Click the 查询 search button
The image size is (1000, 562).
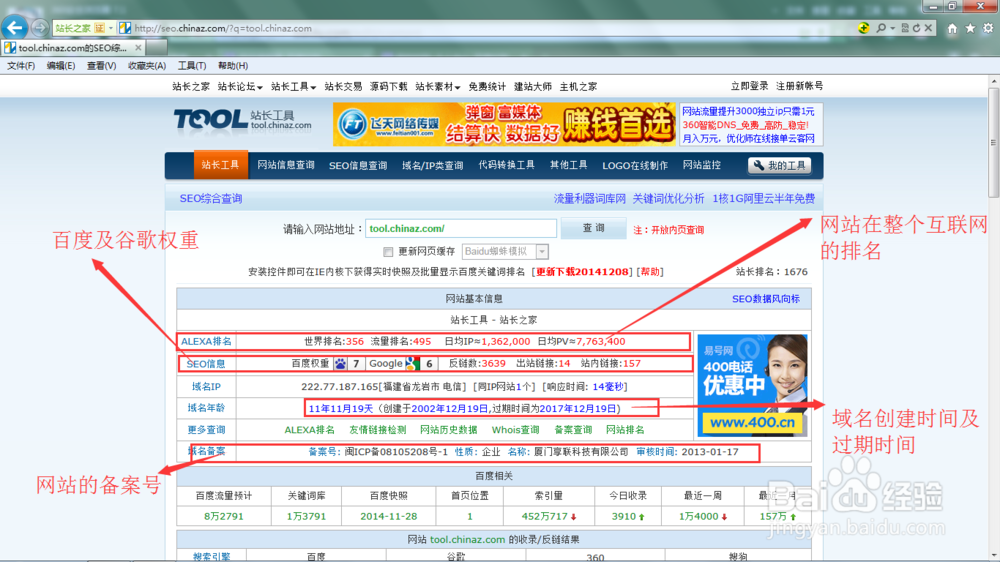[x=593, y=228]
